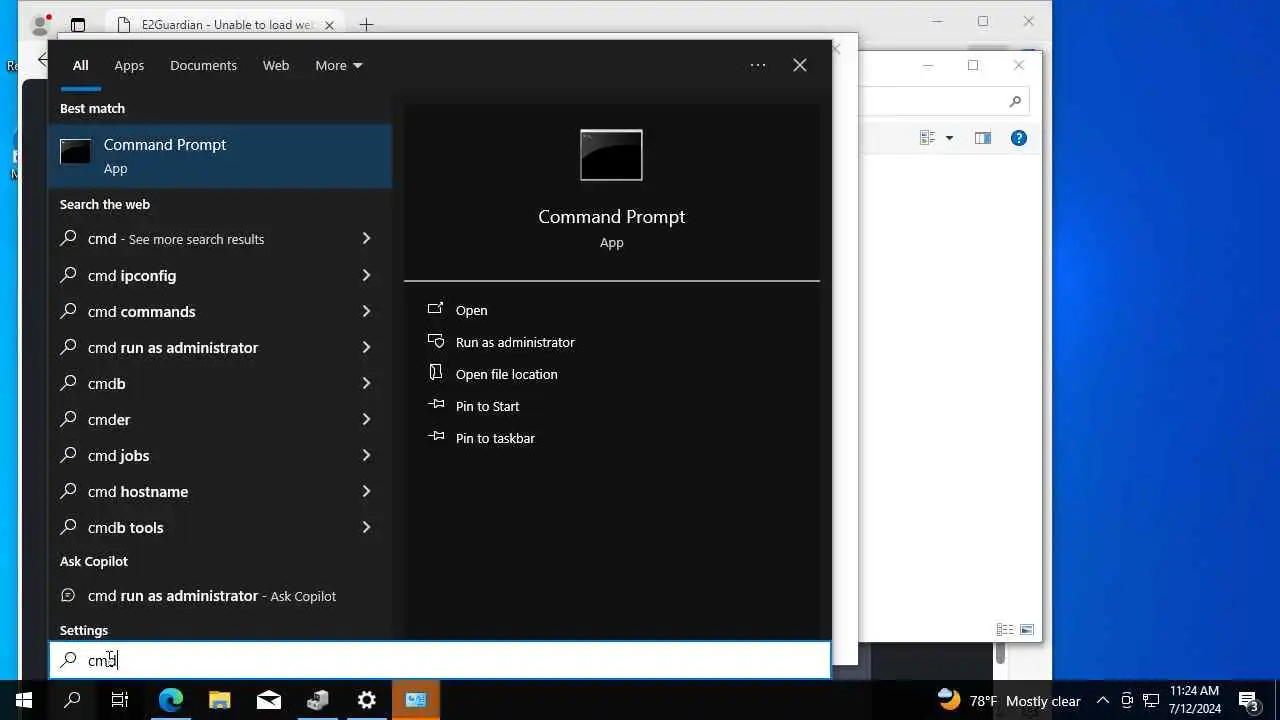Expand the arrow next to 'cmd ipconfig'
Image resolution: width=1280 pixels, height=720 pixels.
click(366, 275)
